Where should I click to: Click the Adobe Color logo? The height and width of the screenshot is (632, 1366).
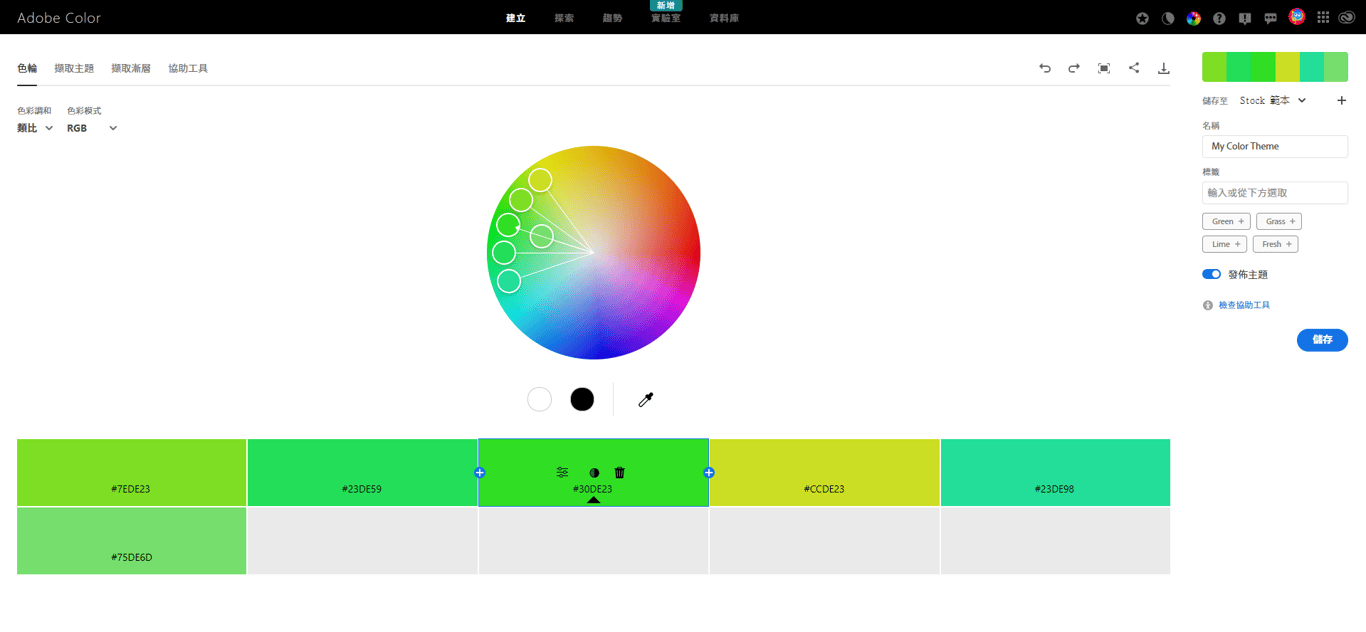pyautogui.click(x=59, y=18)
